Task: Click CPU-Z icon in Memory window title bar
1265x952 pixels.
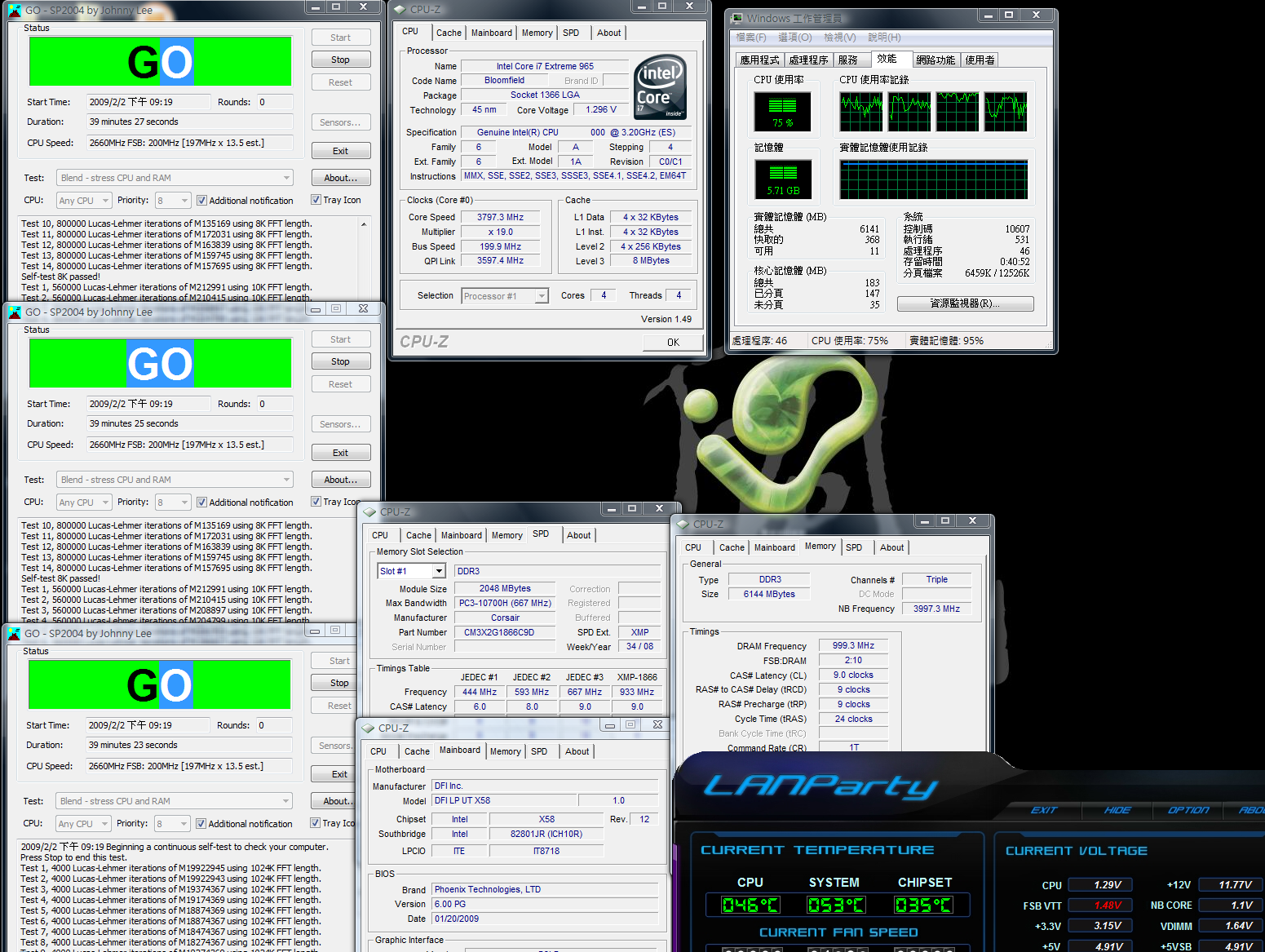Action: 683,525
